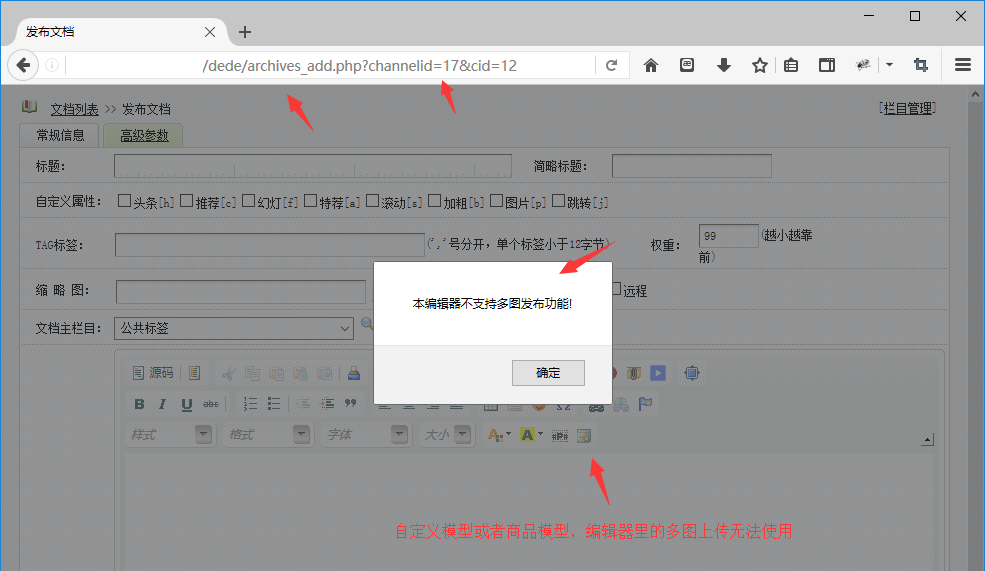Open the 字体 font dropdown
The height and width of the screenshot is (571, 985).
pyautogui.click(x=367, y=435)
